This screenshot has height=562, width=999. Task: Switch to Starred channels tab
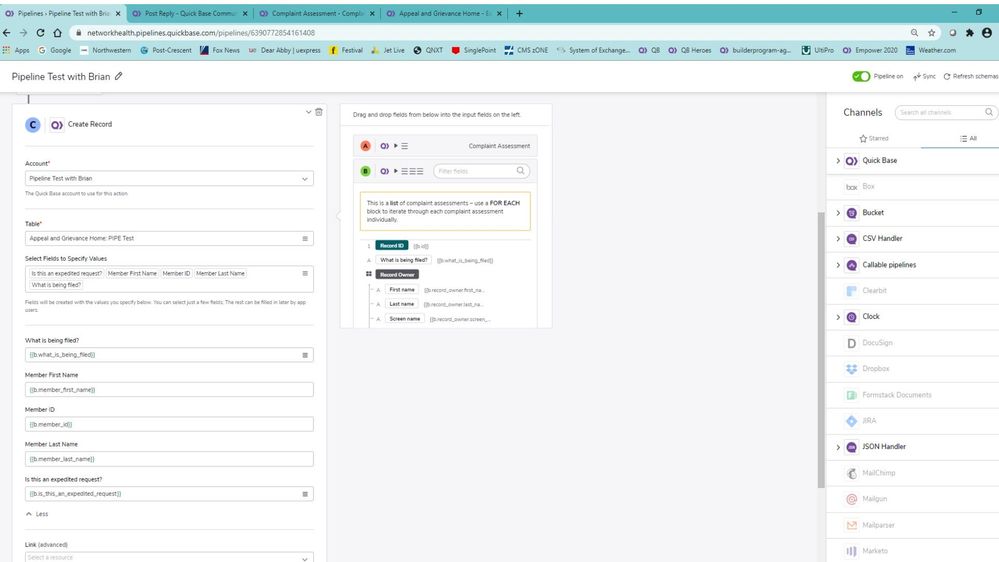(x=873, y=138)
